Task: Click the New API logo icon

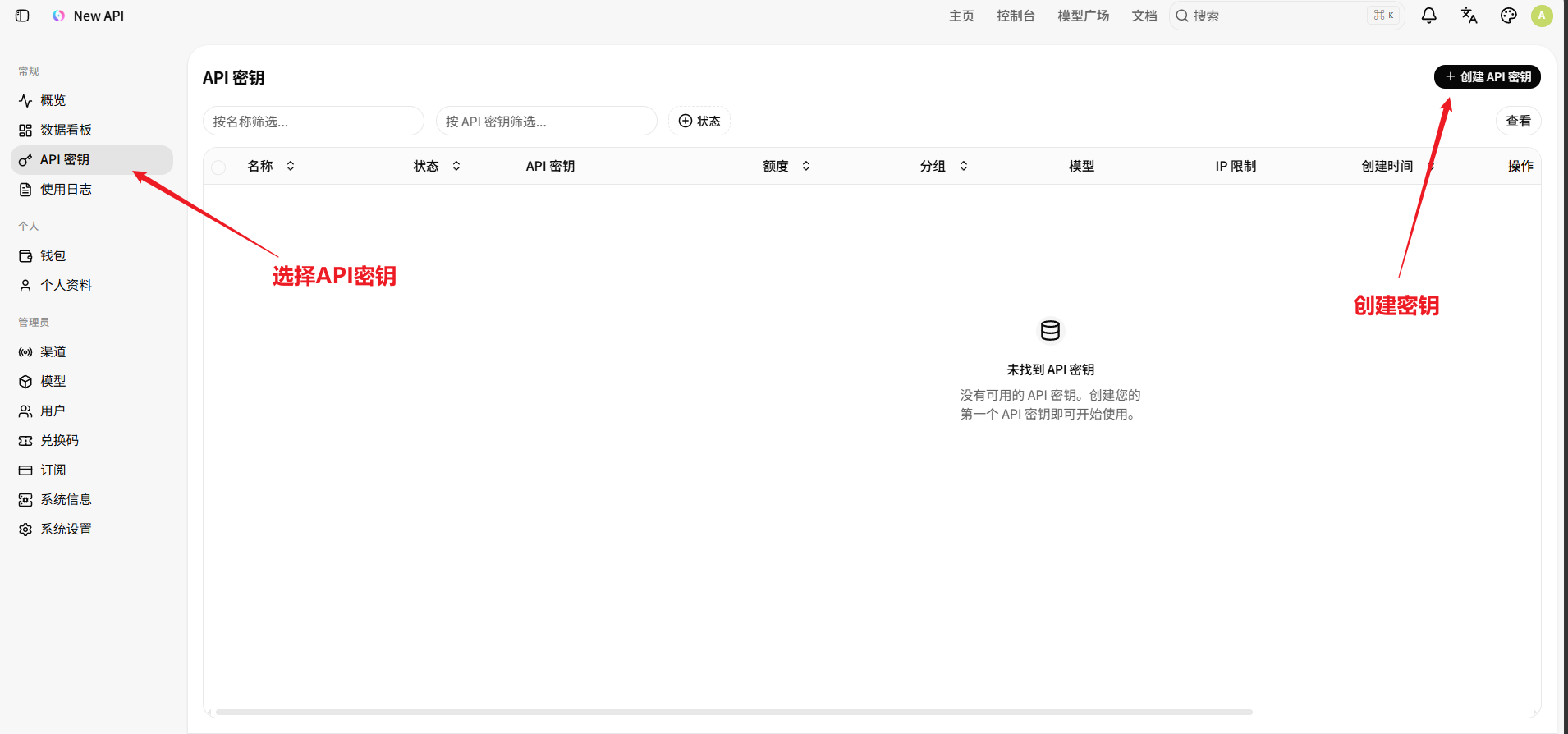Action: tap(58, 16)
